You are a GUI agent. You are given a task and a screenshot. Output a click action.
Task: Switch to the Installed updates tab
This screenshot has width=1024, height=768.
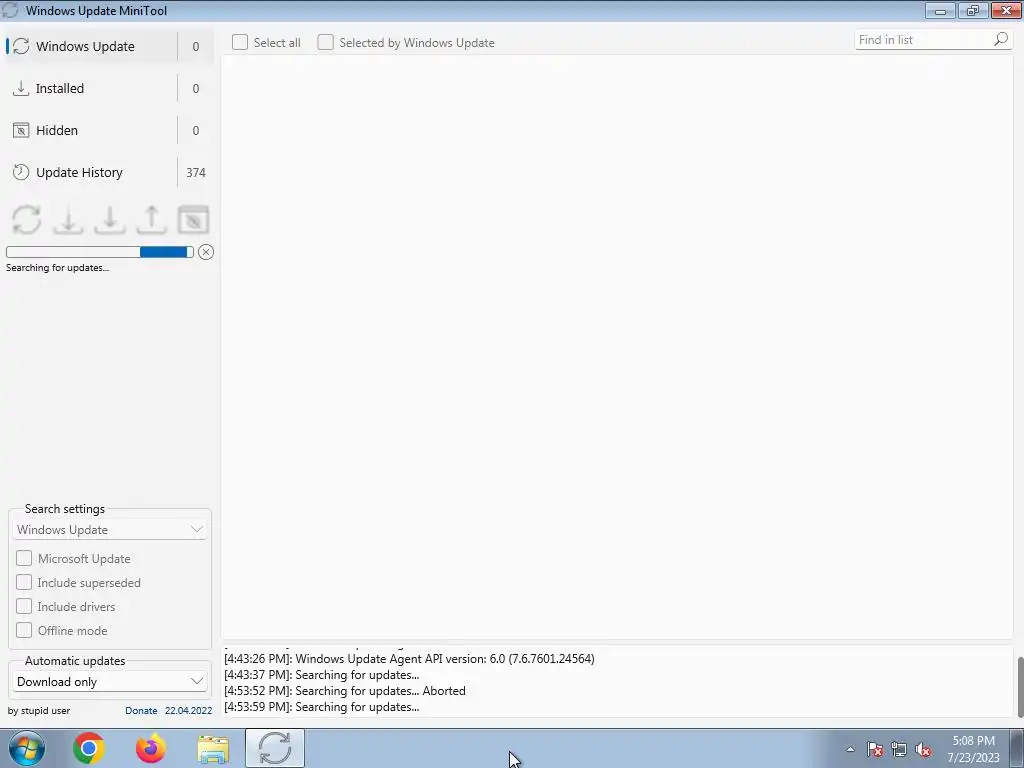click(x=109, y=88)
